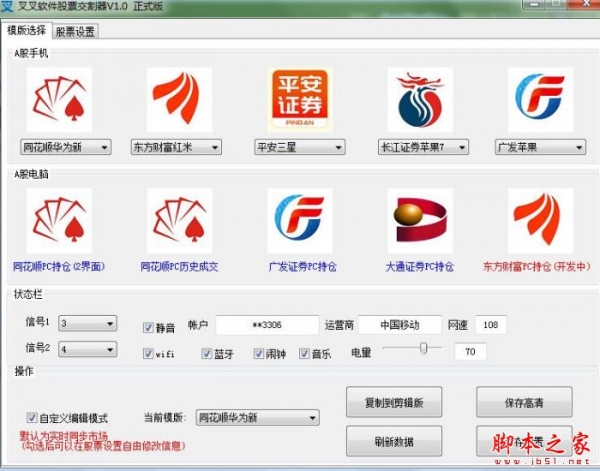
Task: Choose the 平安证券 orange logo icon
Action: pyautogui.click(x=300, y=99)
